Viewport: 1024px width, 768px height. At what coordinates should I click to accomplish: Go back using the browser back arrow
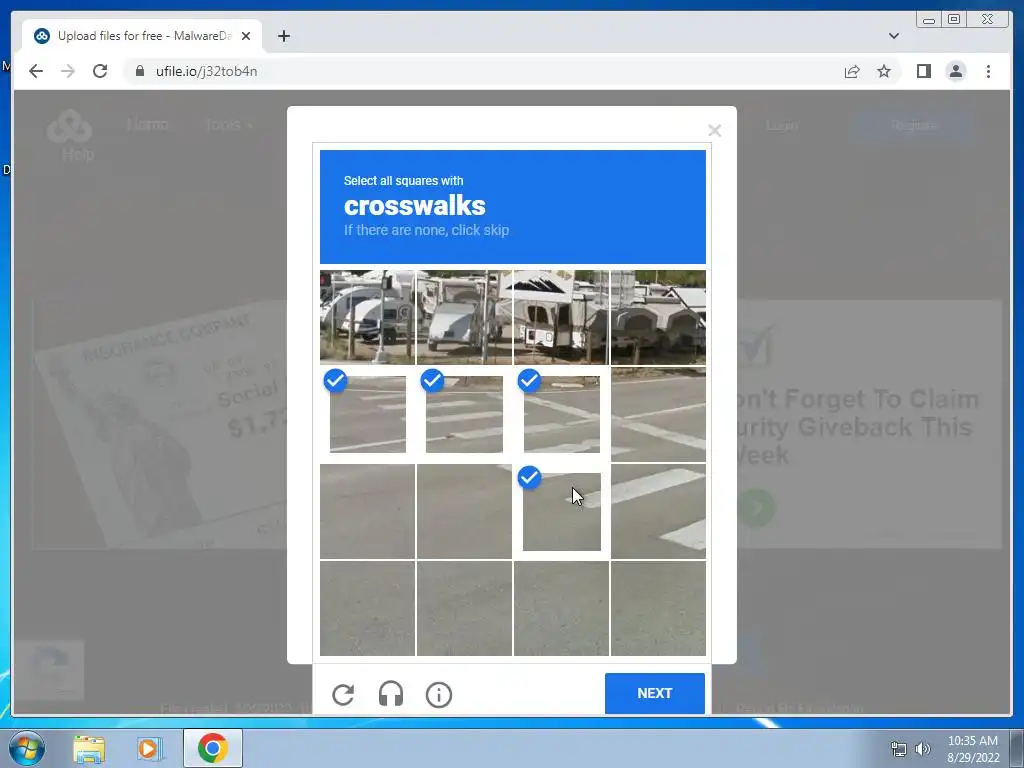[x=36, y=71]
